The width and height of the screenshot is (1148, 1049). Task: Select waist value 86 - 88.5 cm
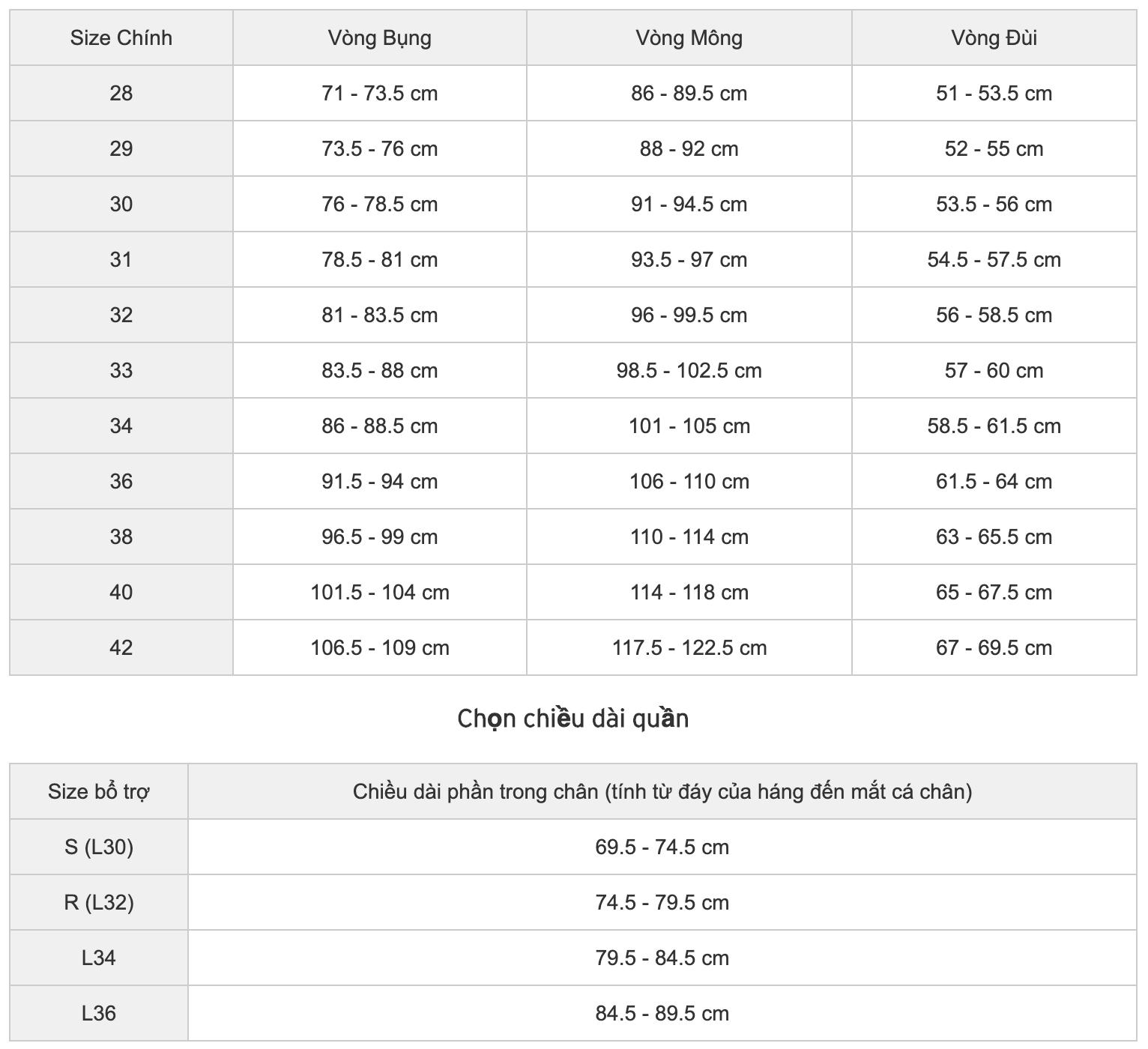pyautogui.click(x=380, y=426)
